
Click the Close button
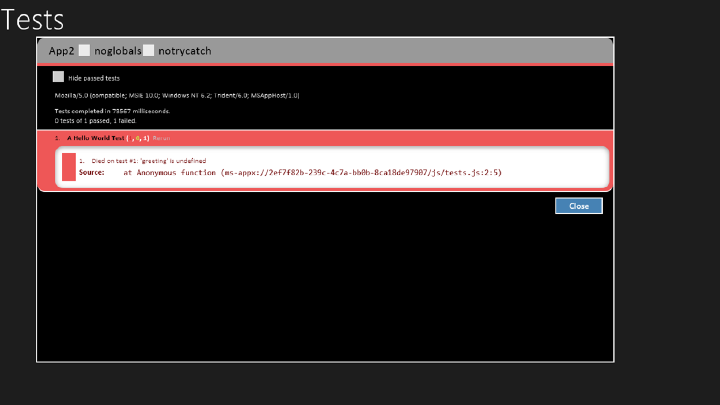point(579,206)
